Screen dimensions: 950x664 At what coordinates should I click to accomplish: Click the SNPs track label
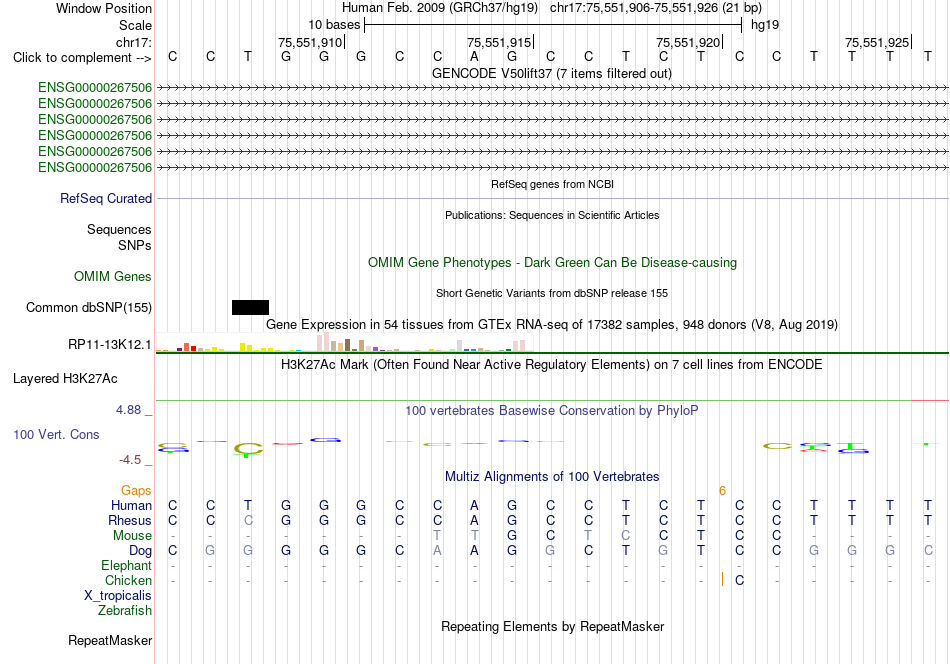(135, 245)
